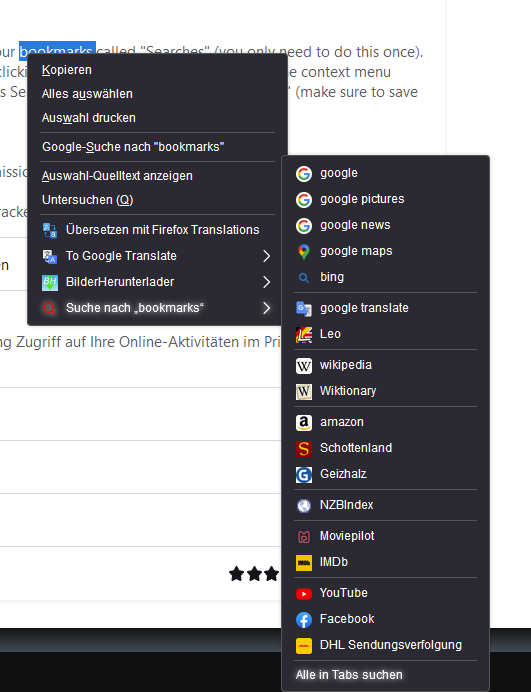The height and width of the screenshot is (692, 531).
Task: Click the DHL logo icon
Action: (x=304, y=646)
